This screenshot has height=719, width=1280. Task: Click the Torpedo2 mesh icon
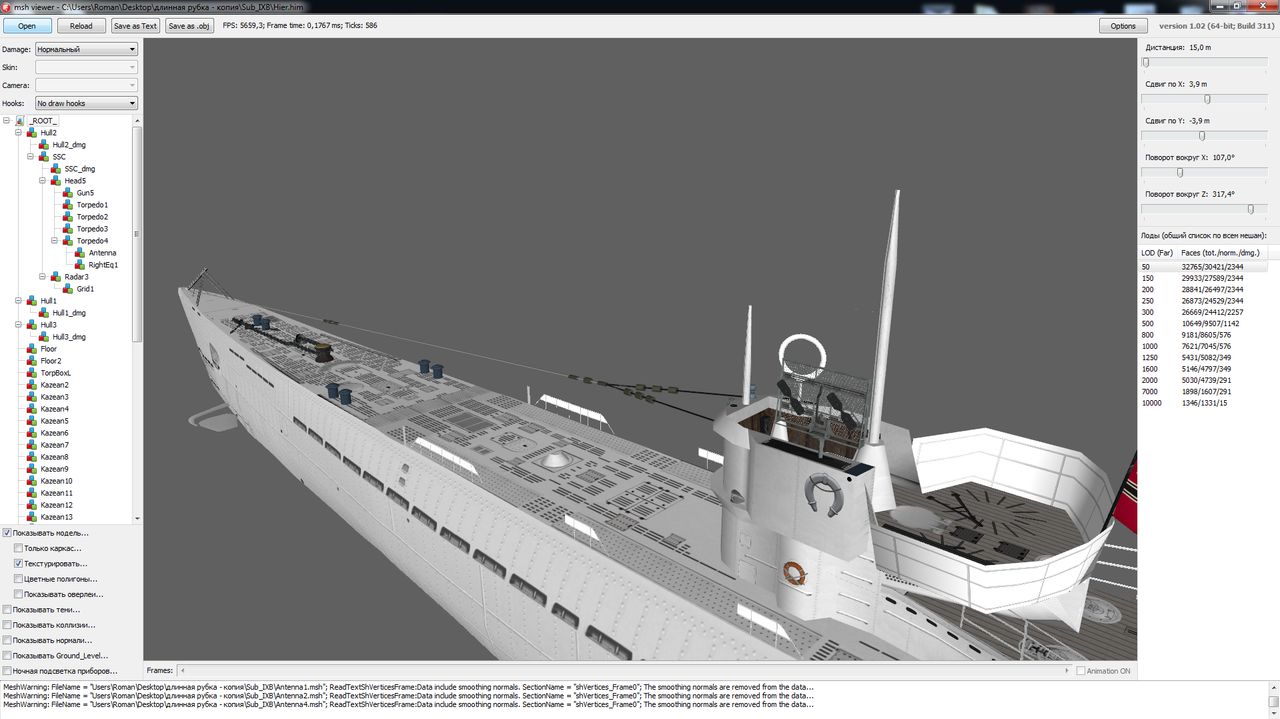(x=68, y=217)
